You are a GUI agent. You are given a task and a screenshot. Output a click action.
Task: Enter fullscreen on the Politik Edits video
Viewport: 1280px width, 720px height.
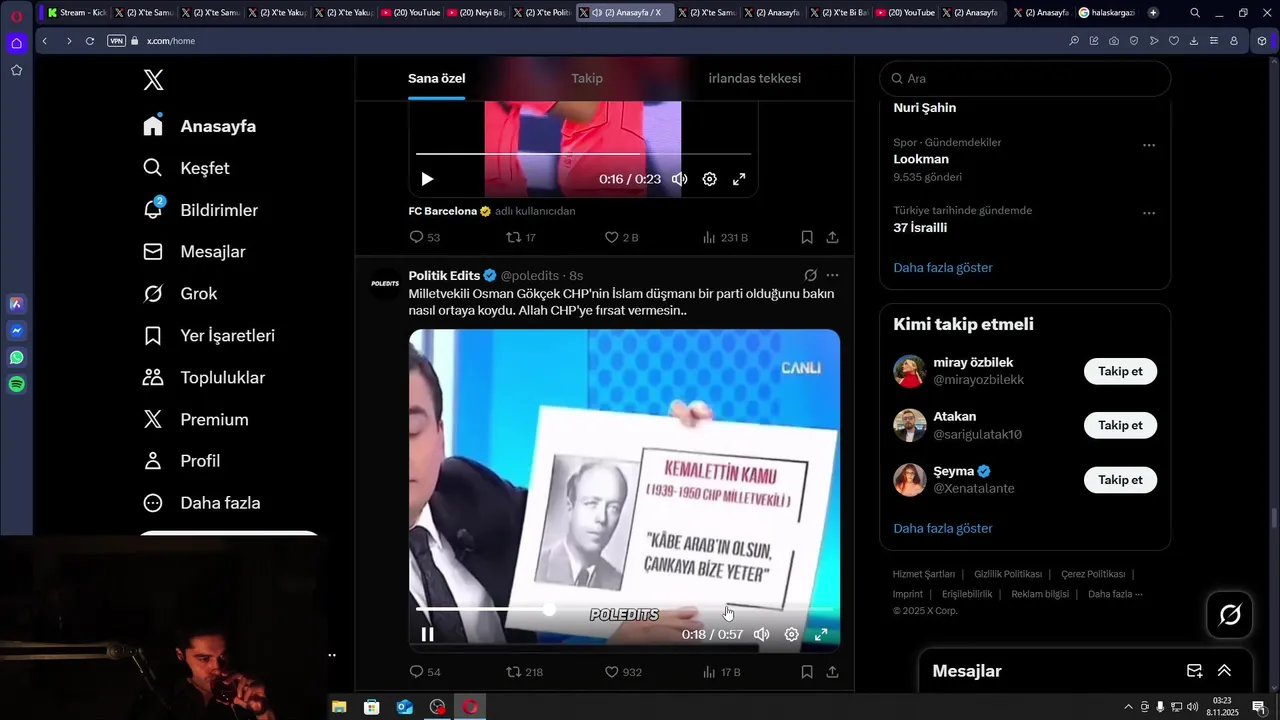point(821,634)
